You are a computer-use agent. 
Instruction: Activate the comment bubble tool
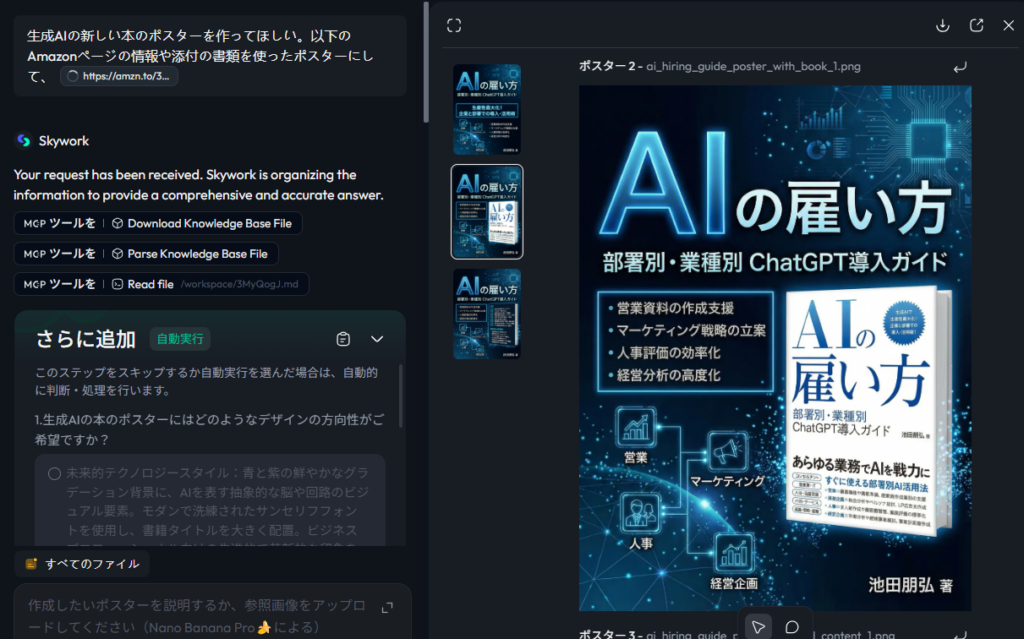point(792,627)
